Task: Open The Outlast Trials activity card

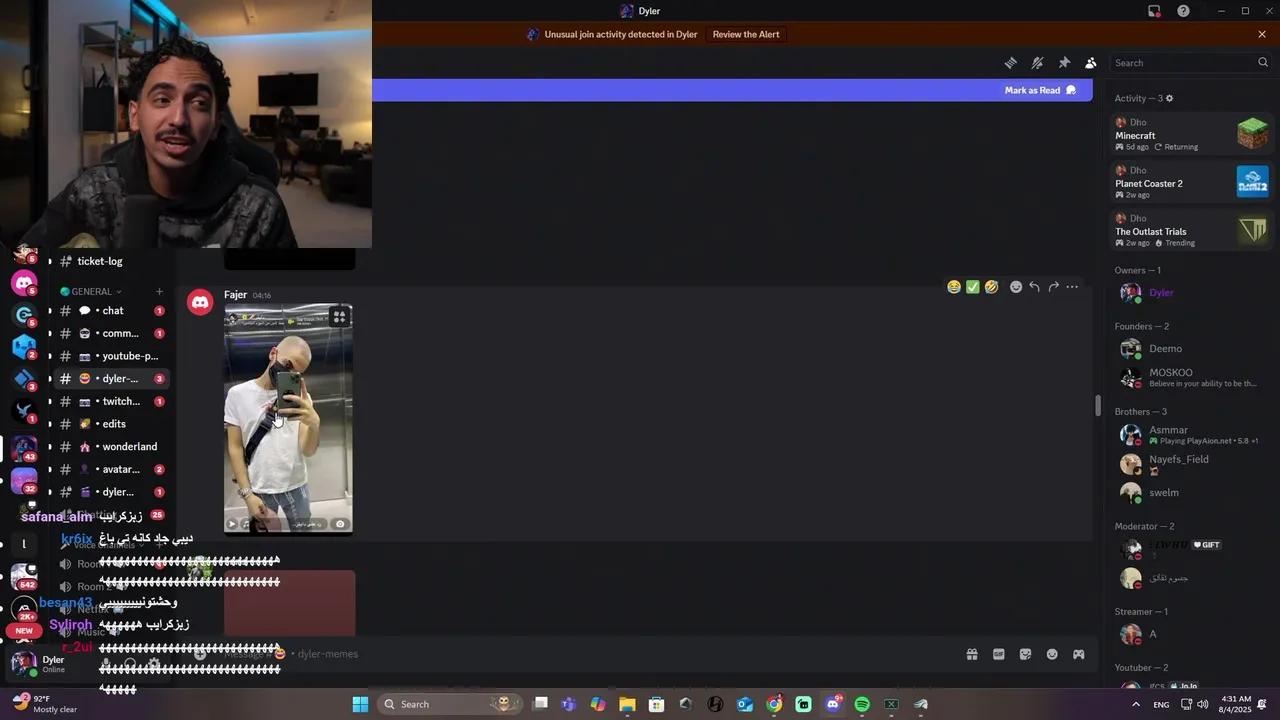Action: 1190,231
